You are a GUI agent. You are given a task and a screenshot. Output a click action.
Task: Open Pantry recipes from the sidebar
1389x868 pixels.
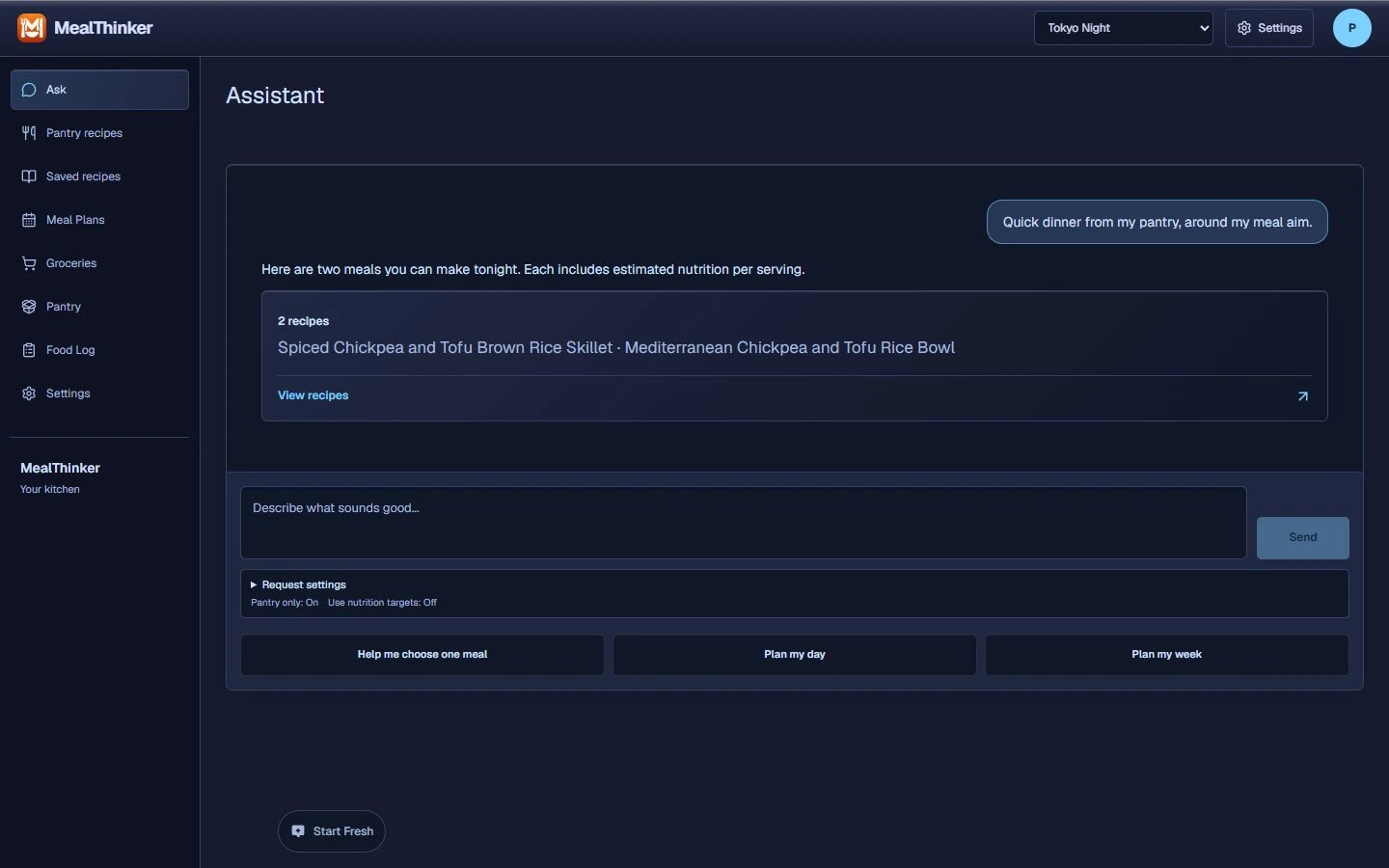tap(99, 133)
